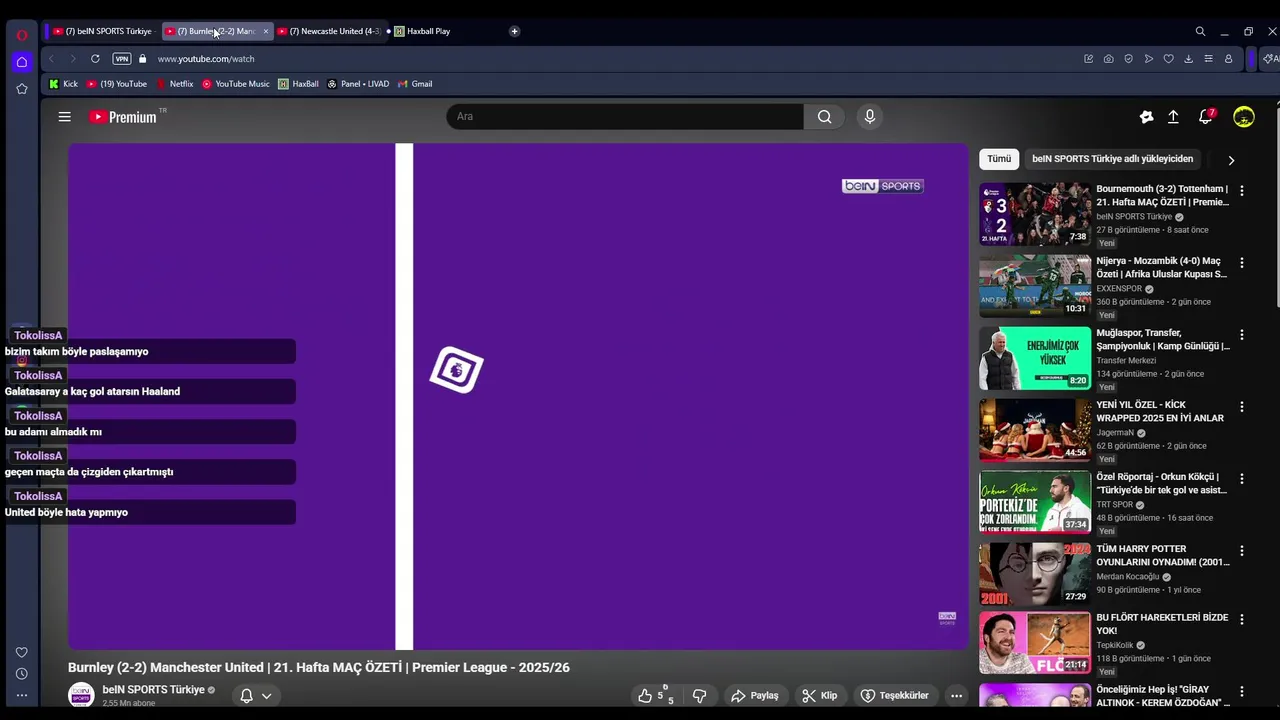This screenshot has height=720, width=1280.
Task: Open options for Özel Röportaj Orkun Kökçü video
Action: pos(1242,479)
